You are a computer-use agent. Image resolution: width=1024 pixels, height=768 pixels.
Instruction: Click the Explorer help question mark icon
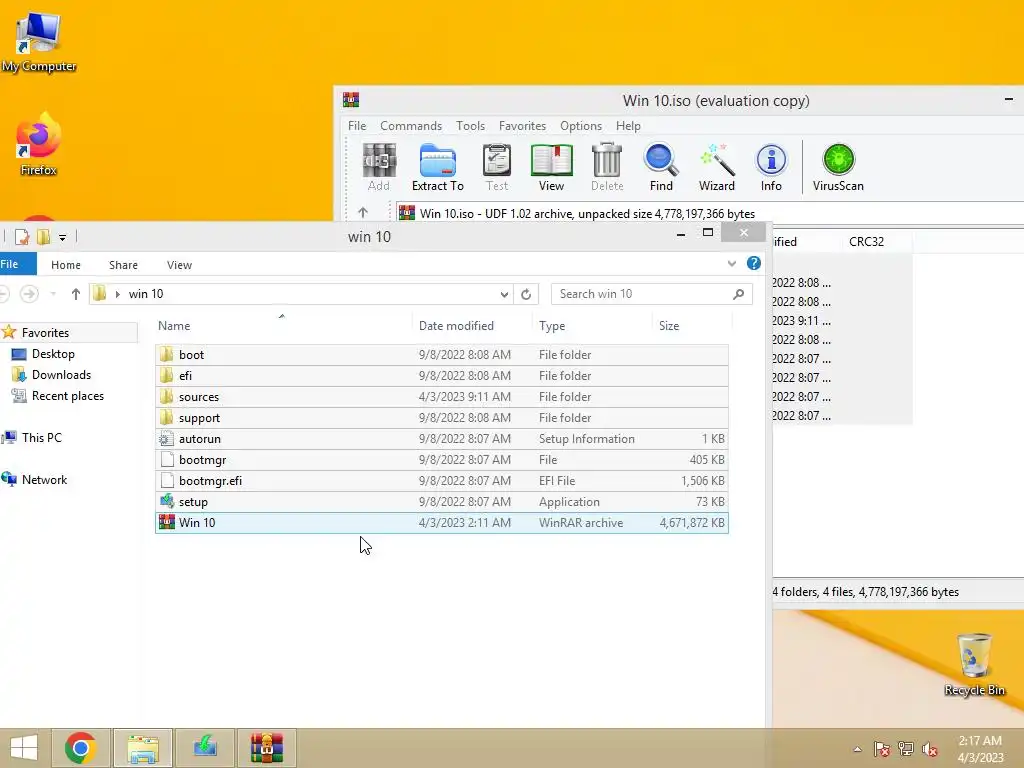coord(754,263)
